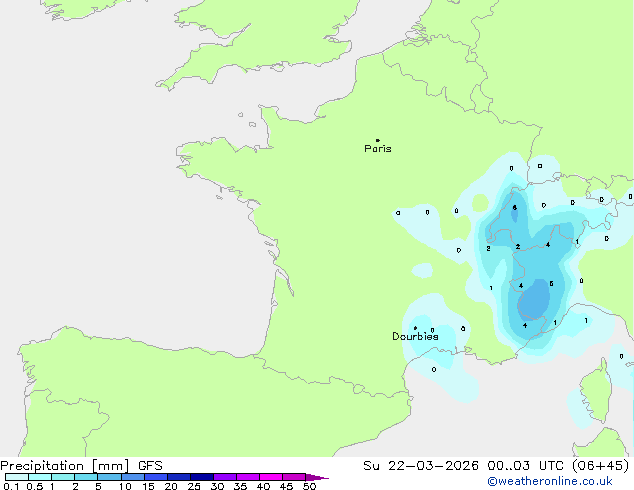The image size is (634, 490).
Task: Click the '0.1' legend scale value
Action: pos(11,486)
